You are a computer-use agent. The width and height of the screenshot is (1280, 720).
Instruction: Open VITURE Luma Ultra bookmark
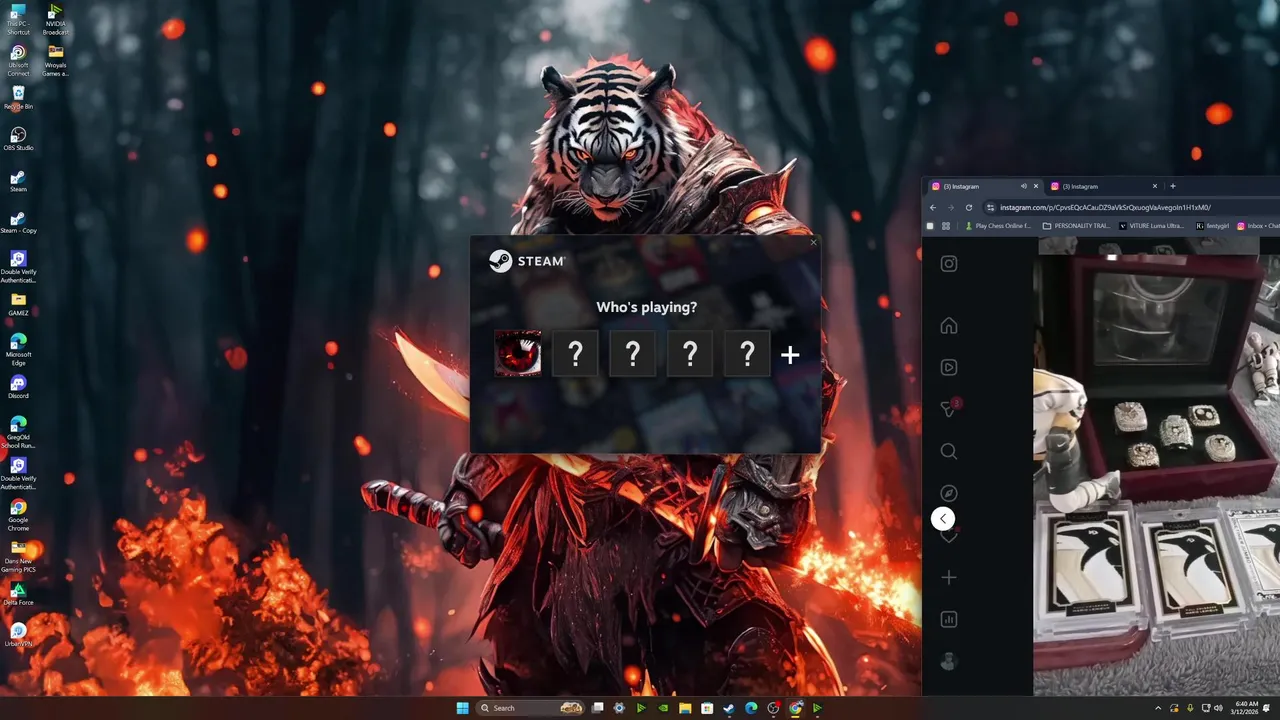1151,226
